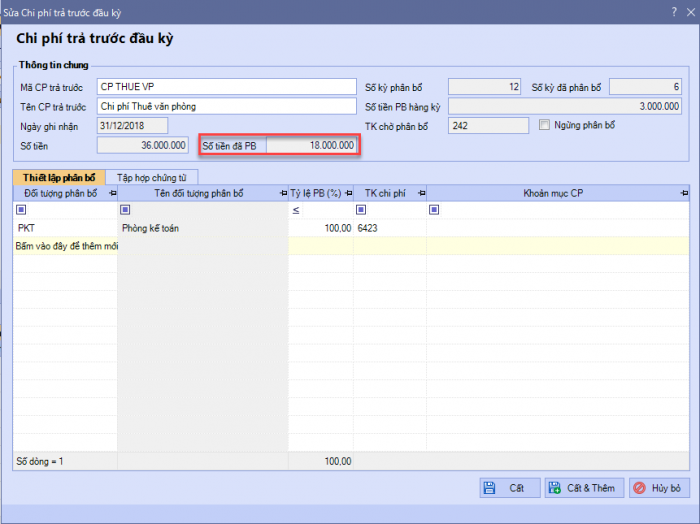Viewport: 700px width, 524px height.
Task: Enable the Ngừng phân bổ checkbox
Action: tap(545, 125)
